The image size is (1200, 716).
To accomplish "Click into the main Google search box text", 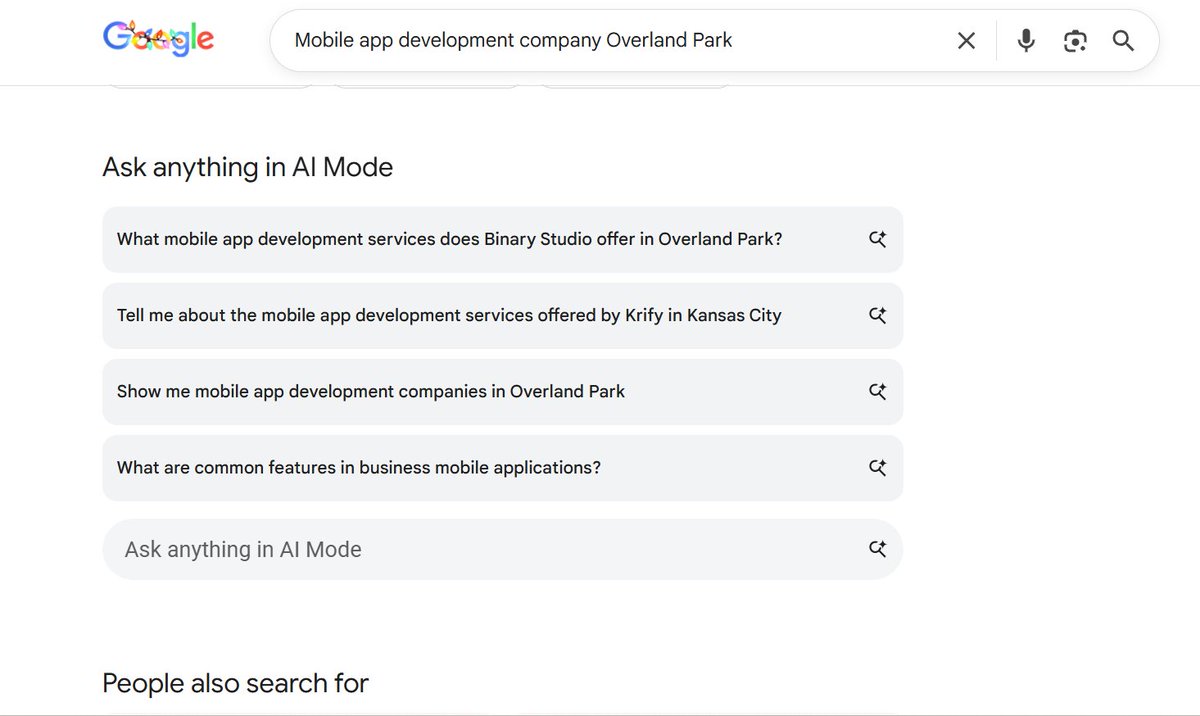I will [513, 41].
